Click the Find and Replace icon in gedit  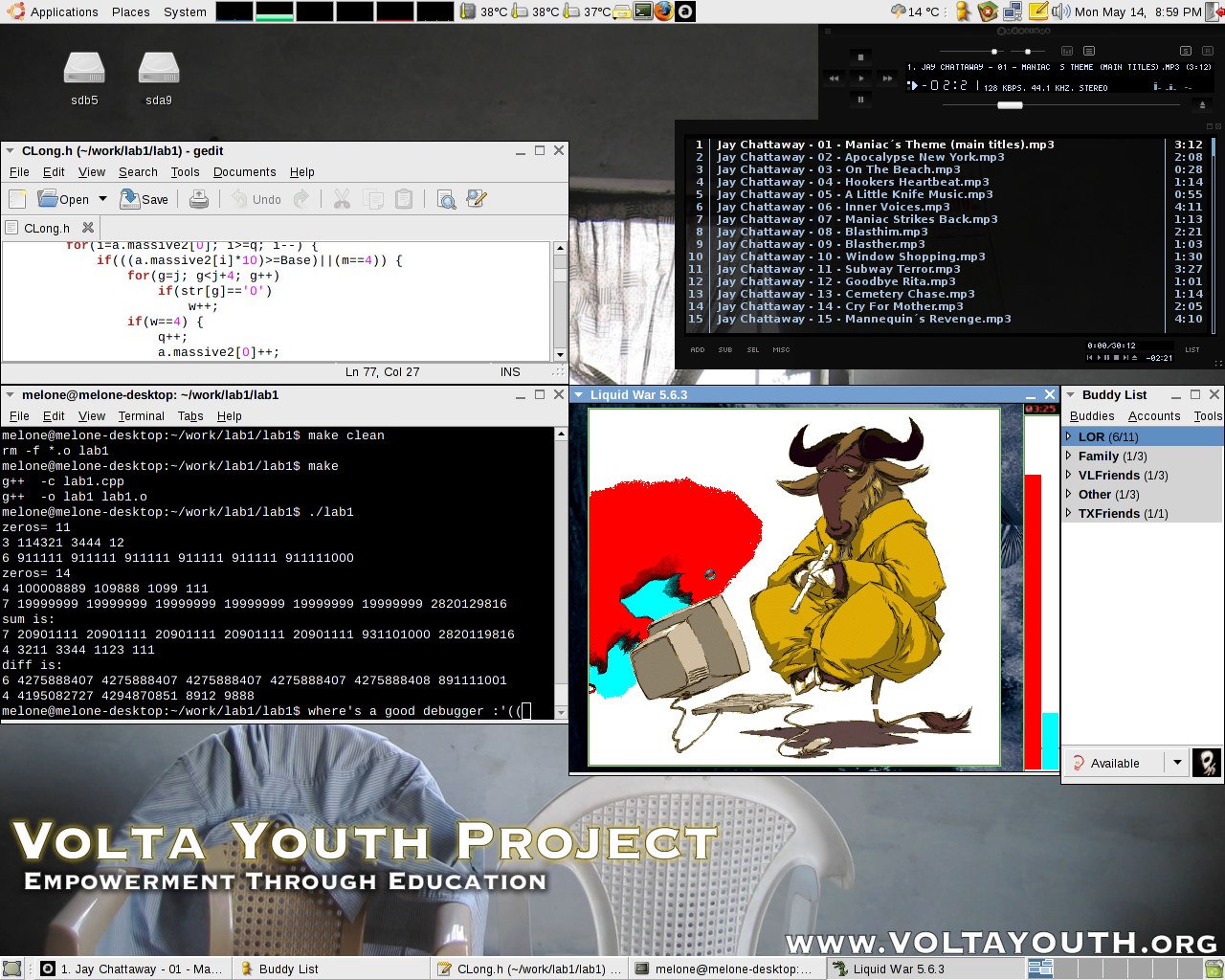[x=476, y=199]
